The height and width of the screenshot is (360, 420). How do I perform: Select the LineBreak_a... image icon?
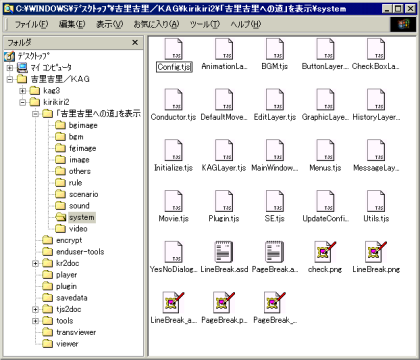tap(174, 303)
